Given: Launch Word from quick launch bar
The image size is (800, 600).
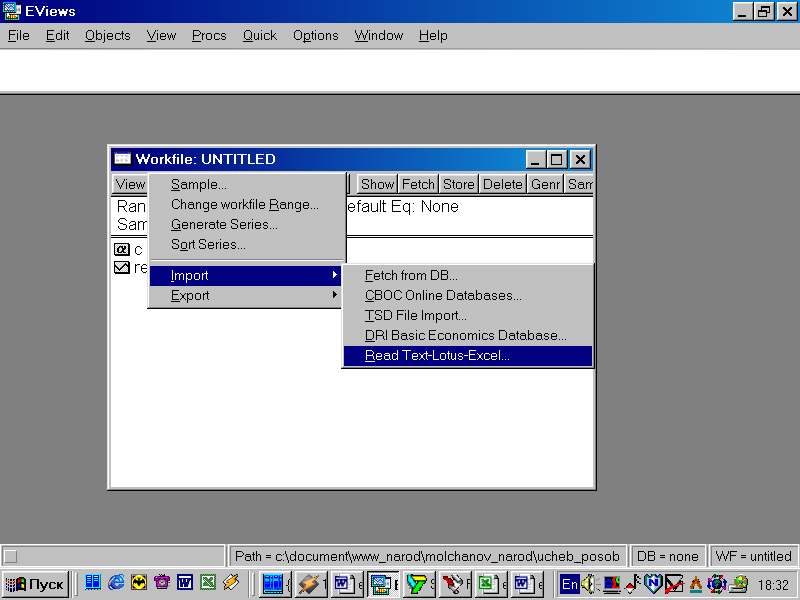Looking at the screenshot, I should pos(185,582).
